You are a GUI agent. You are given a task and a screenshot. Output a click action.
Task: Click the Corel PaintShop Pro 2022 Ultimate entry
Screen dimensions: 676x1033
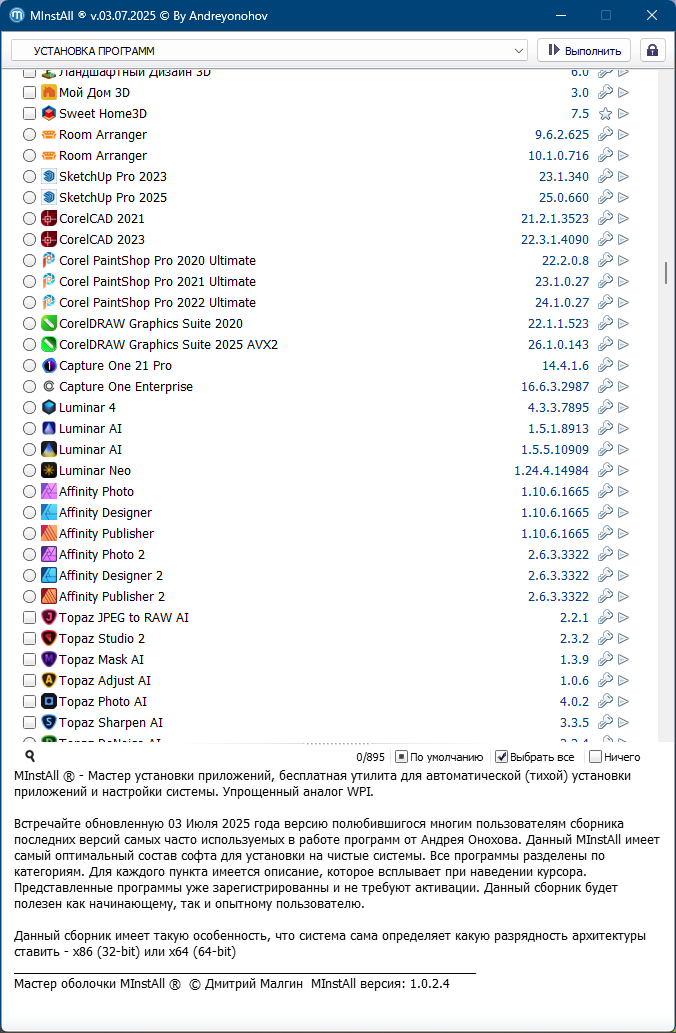(x=157, y=302)
